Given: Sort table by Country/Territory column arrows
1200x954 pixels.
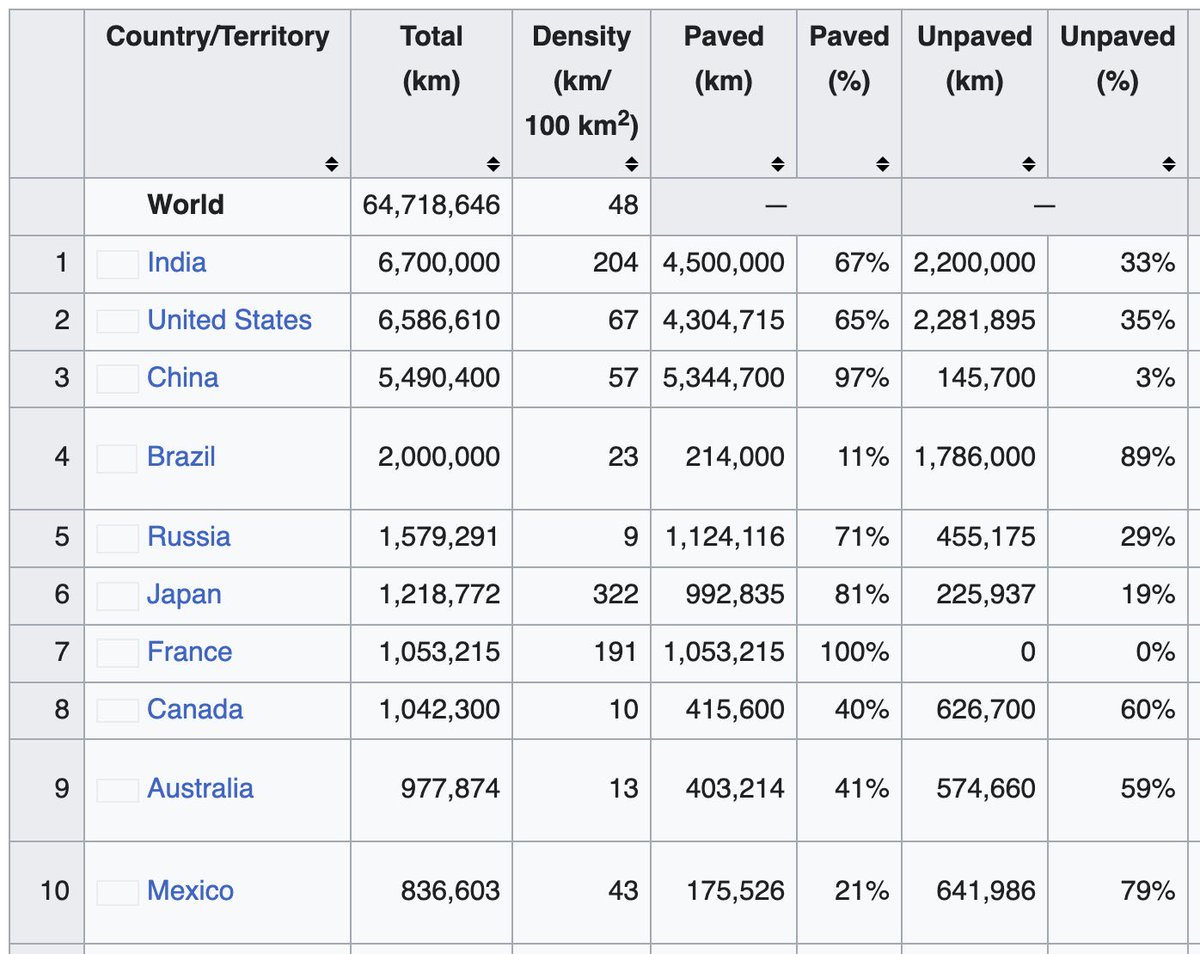Looking at the screenshot, I should coord(332,164).
